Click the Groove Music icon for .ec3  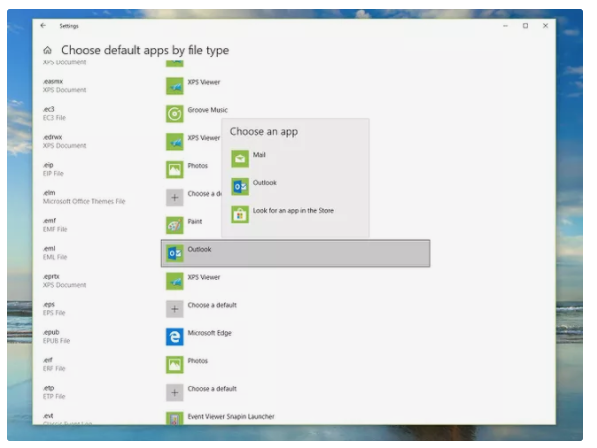[x=175, y=114]
